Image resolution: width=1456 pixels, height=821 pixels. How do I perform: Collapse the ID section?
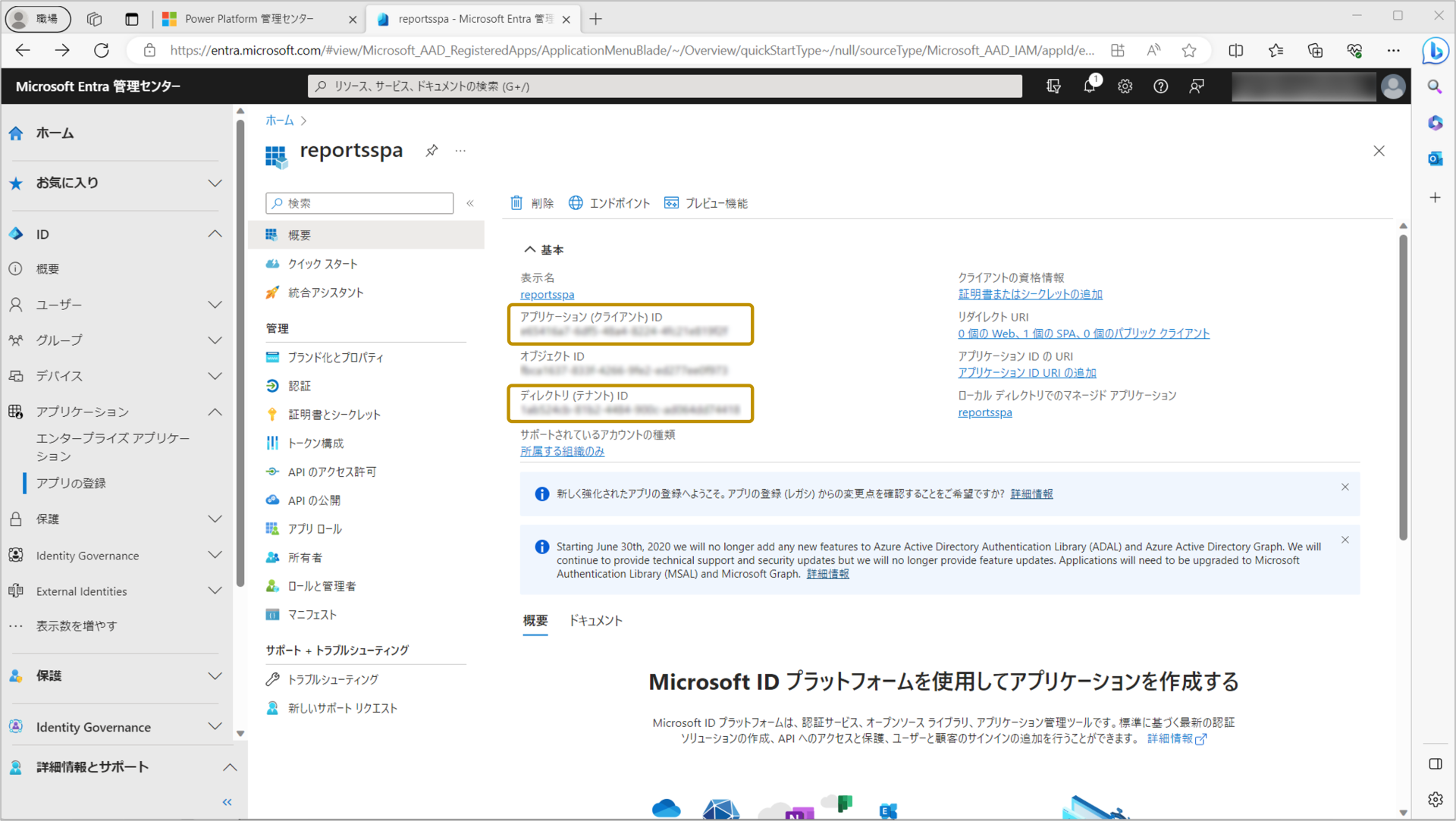coord(215,234)
